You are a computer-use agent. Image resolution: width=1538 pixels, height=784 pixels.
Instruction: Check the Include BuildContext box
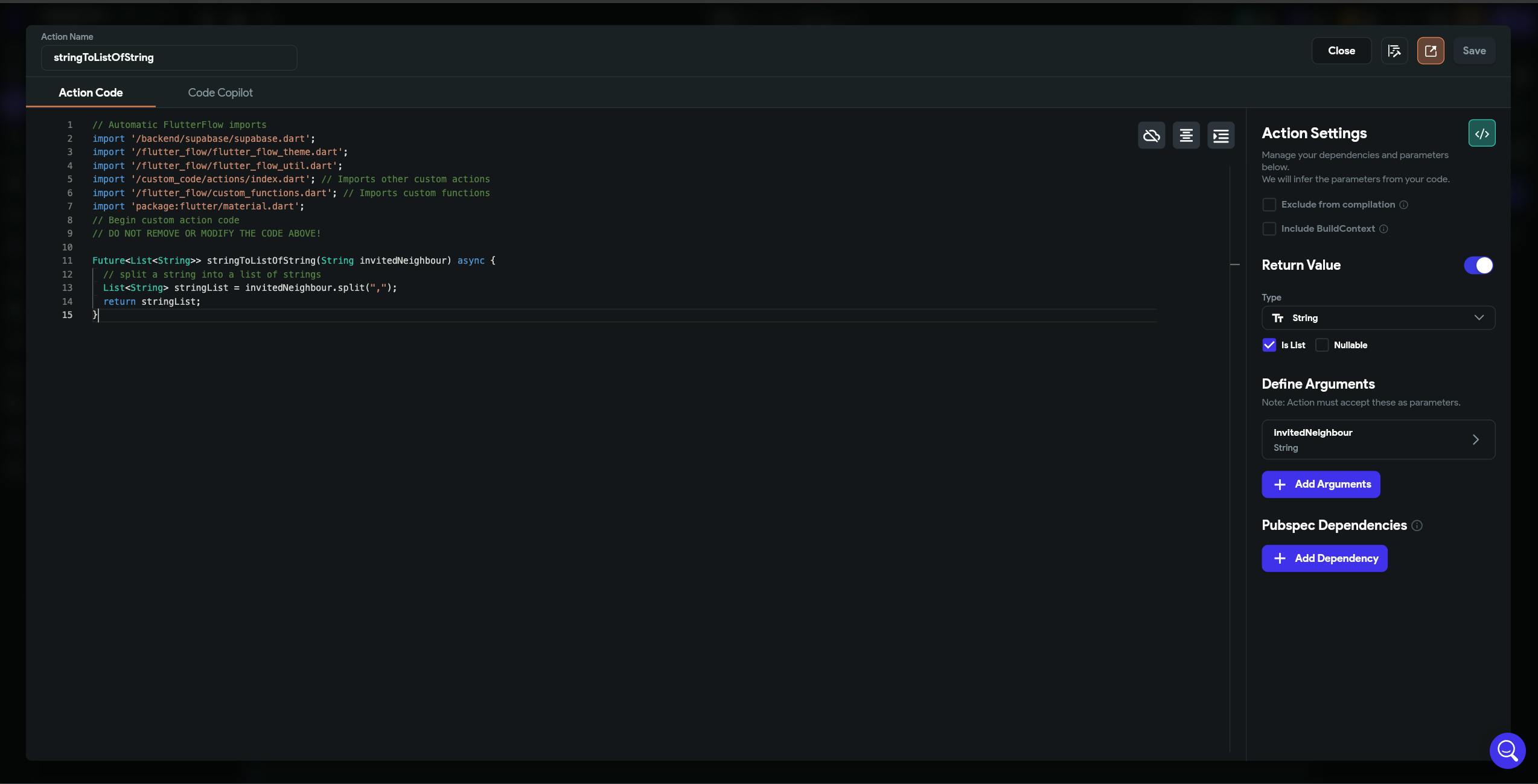1269,229
